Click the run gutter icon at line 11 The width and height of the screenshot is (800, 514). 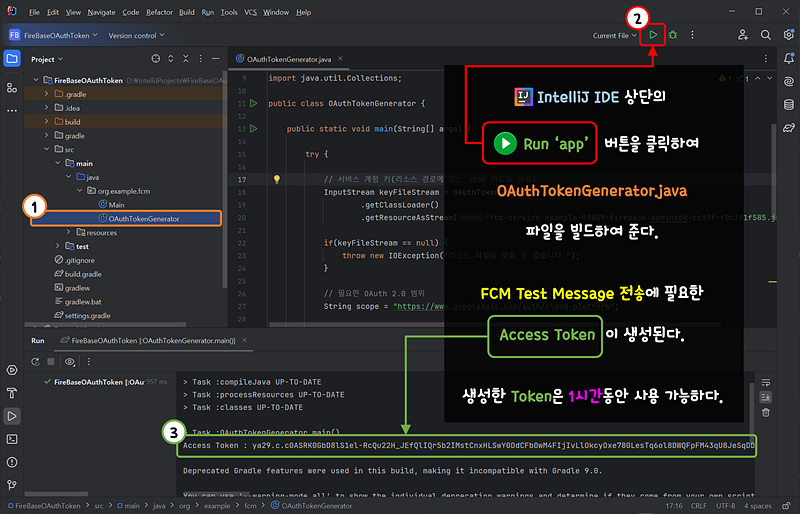click(x=254, y=103)
